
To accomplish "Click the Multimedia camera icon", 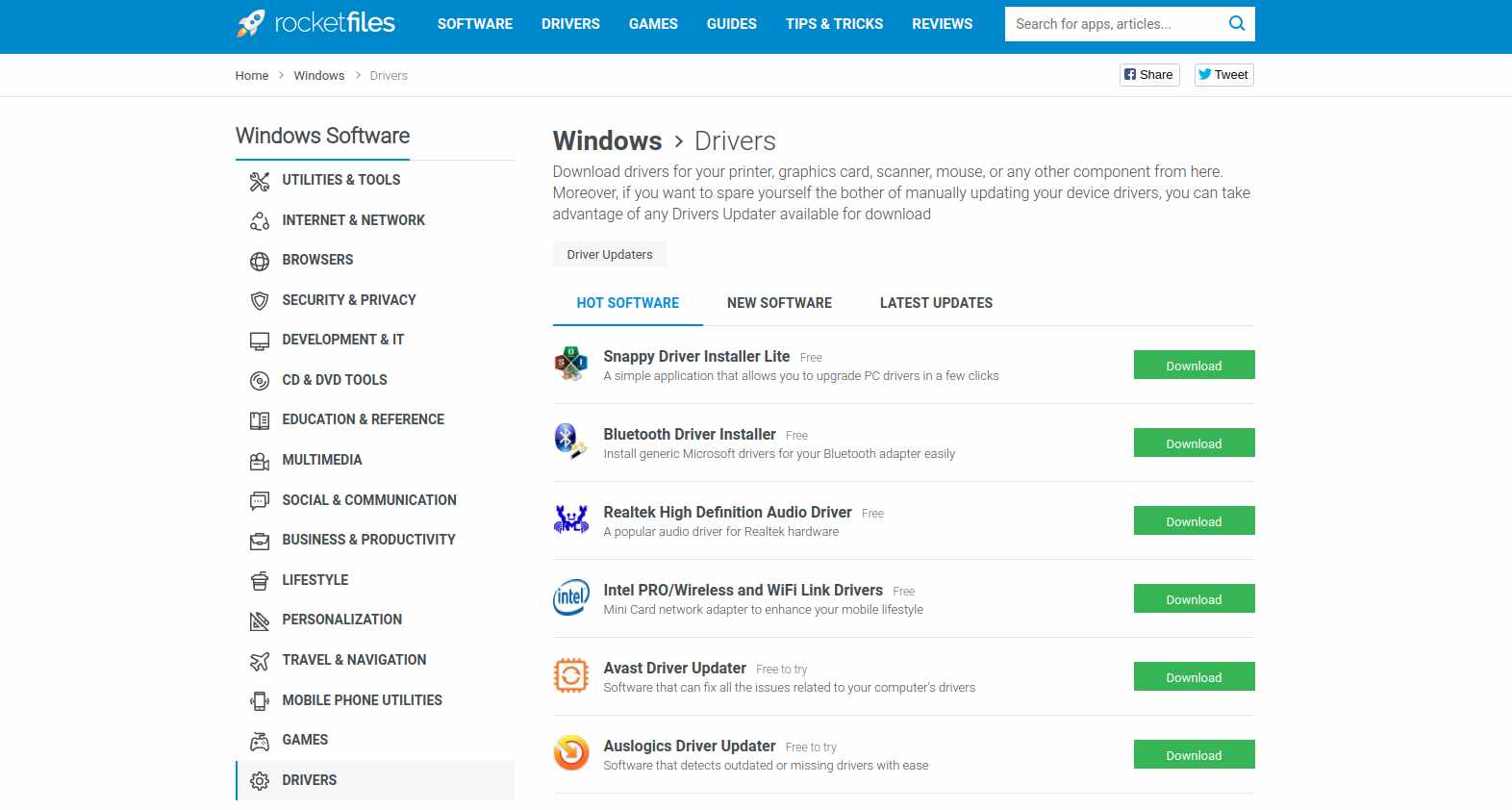I will pos(260,461).
